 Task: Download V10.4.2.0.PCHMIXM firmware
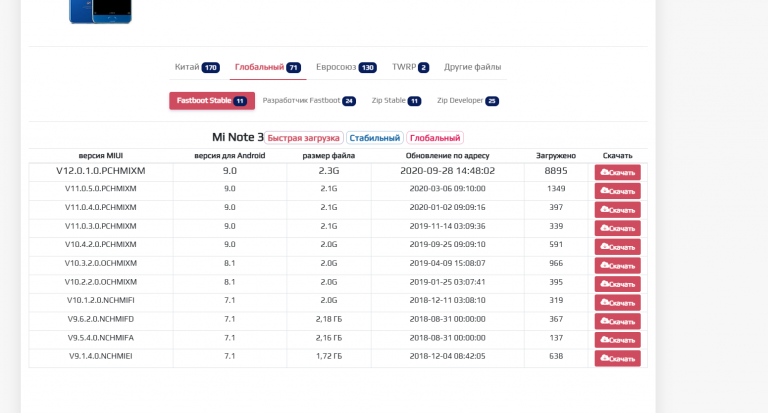coord(618,247)
